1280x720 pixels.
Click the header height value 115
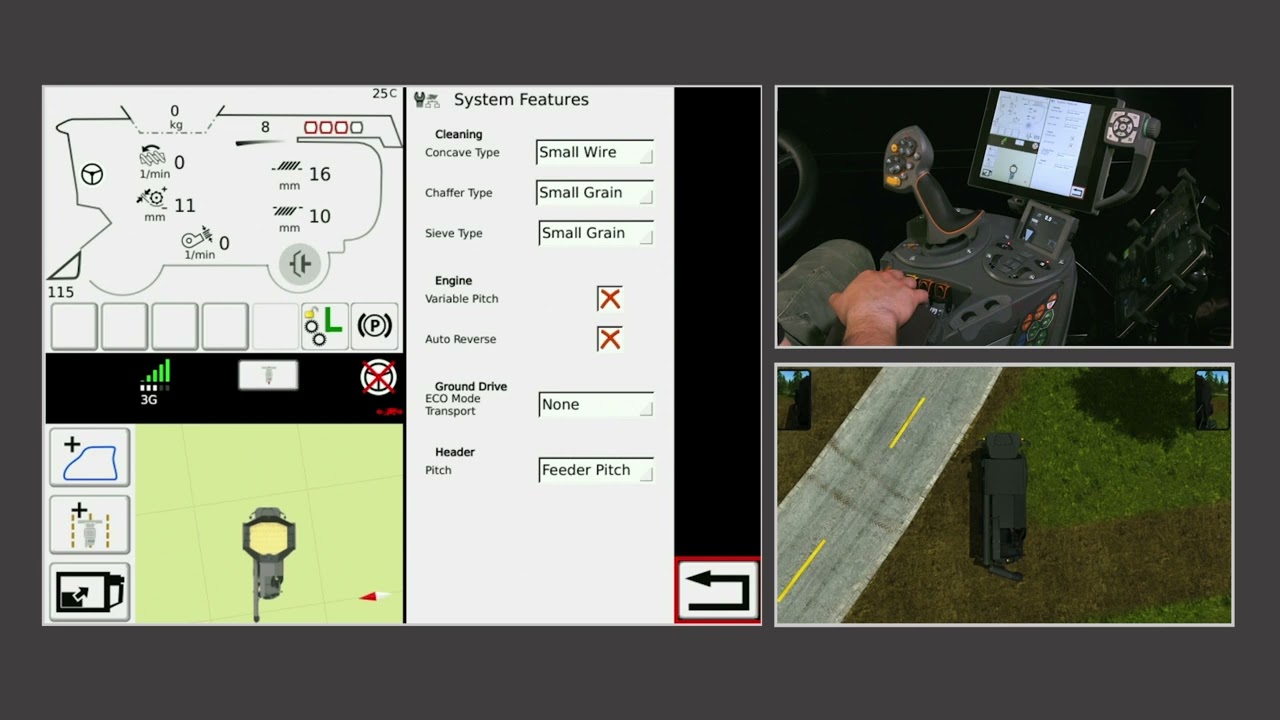[60, 292]
